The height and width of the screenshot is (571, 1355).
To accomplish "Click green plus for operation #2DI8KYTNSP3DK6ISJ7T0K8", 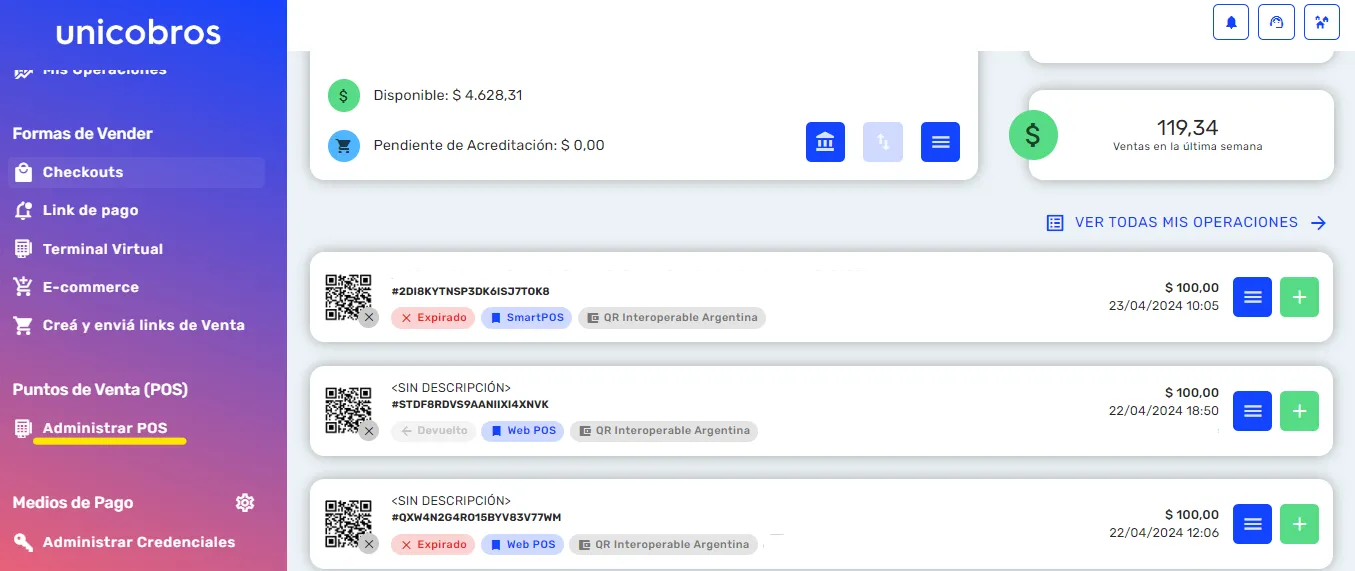I will tap(1300, 297).
